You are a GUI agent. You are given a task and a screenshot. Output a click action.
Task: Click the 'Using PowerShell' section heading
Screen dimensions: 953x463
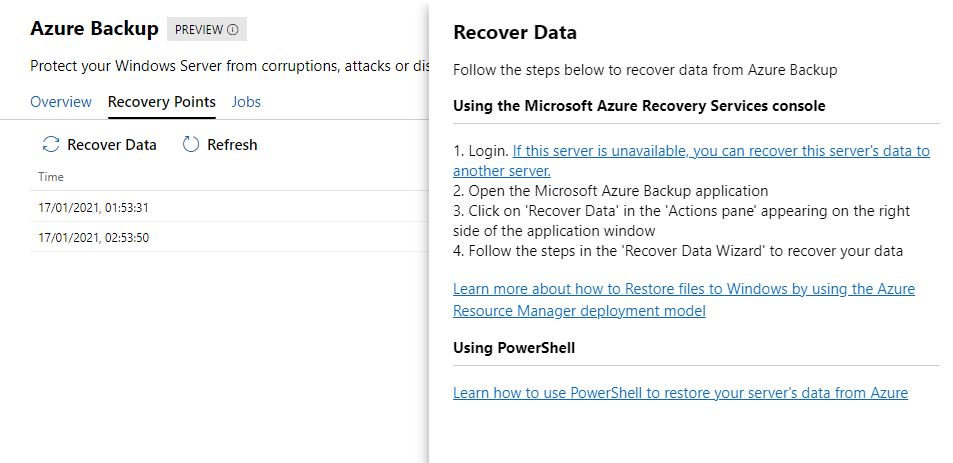point(514,348)
